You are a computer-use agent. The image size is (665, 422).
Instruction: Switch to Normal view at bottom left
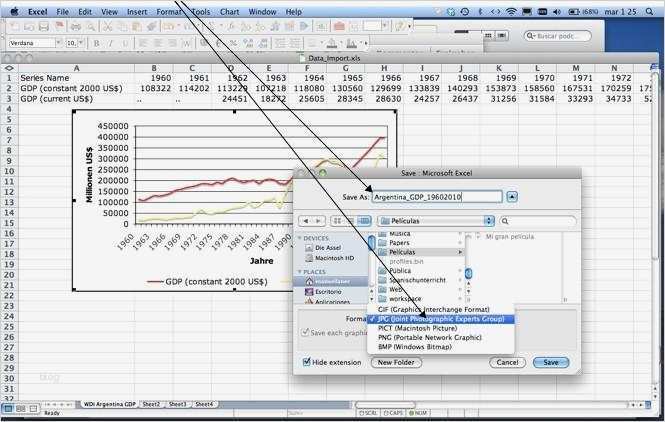[8, 408]
